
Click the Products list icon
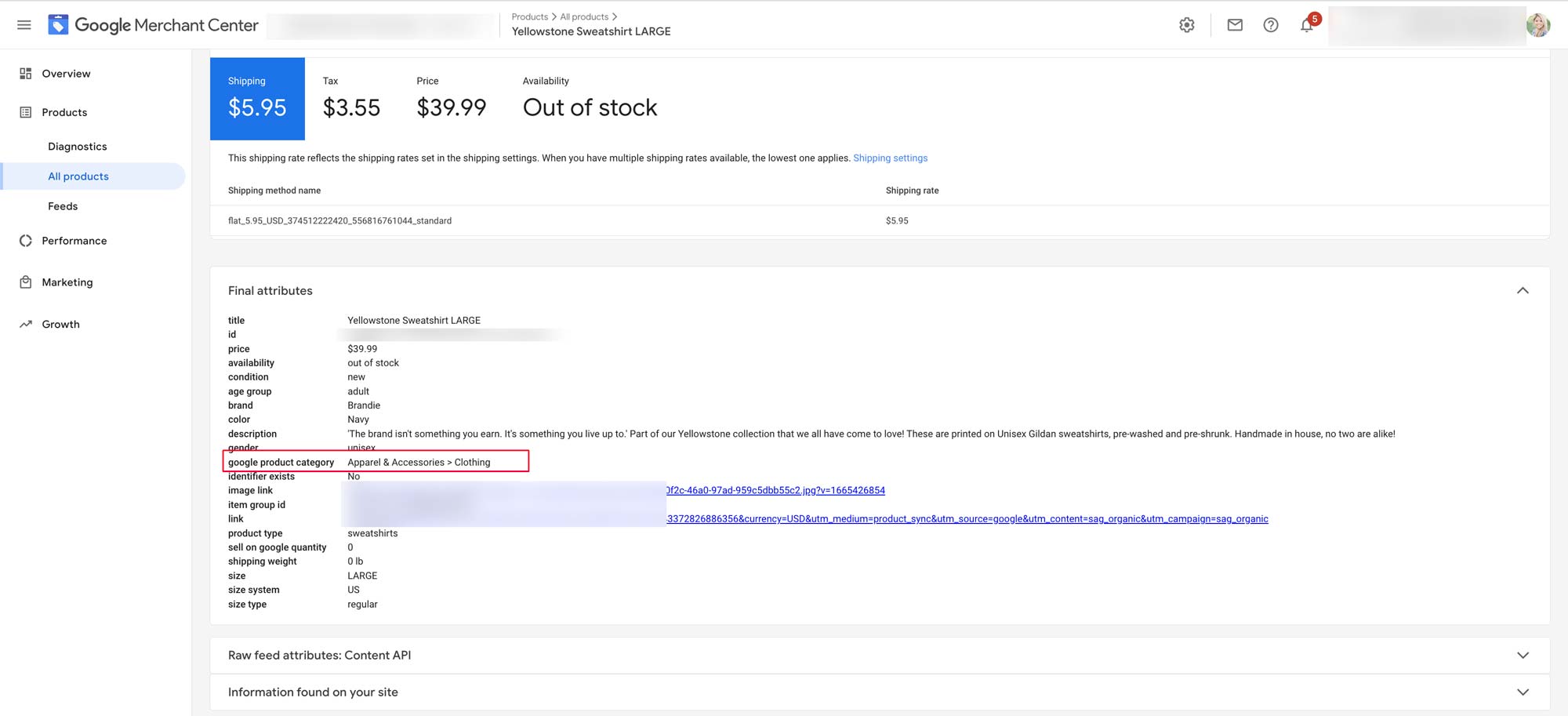26,112
